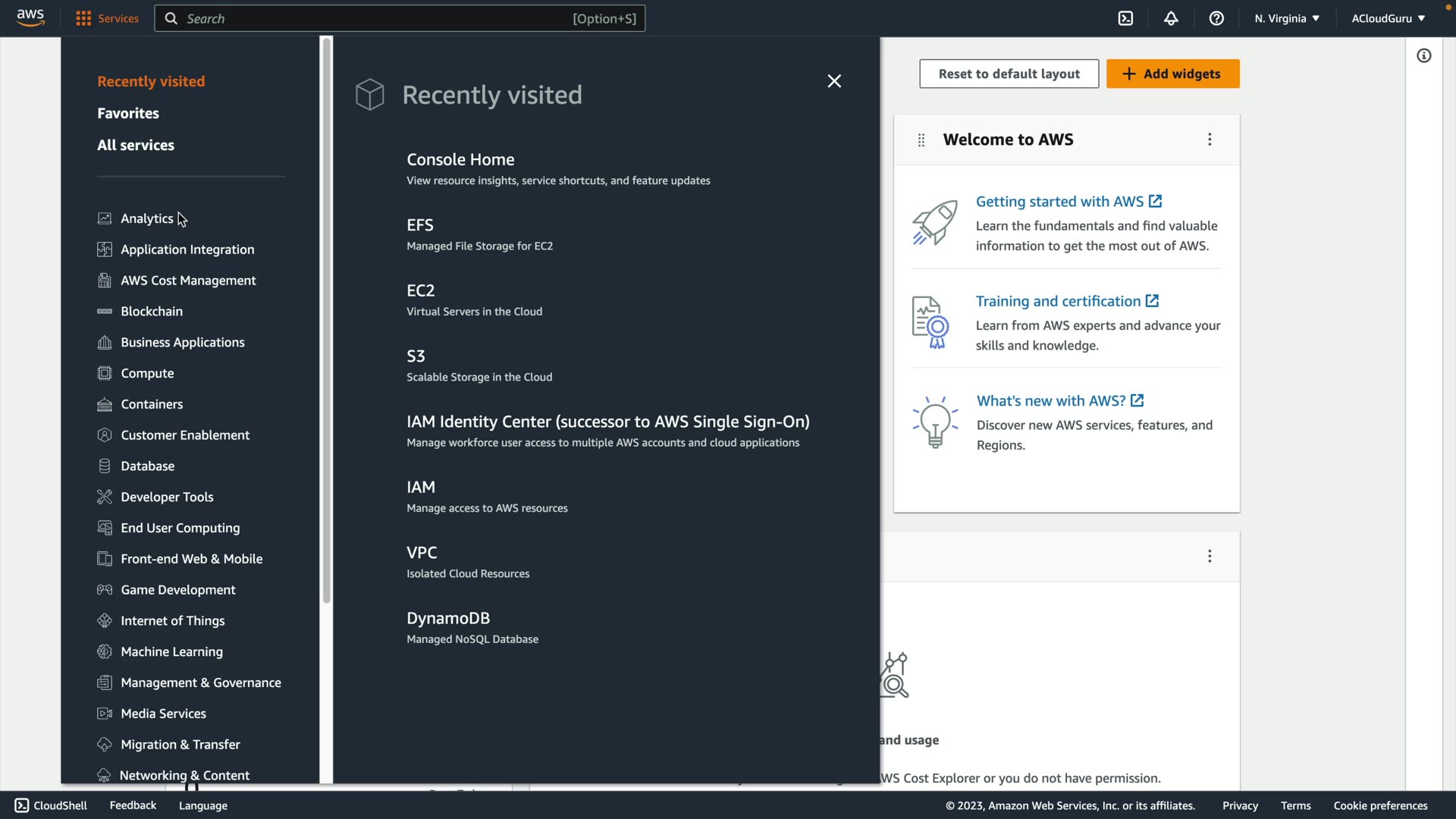Image resolution: width=1456 pixels, height=819 pixels.
Task: Open the notifications bell icon
Action: pyautogui.click(x=1171, y=18)
